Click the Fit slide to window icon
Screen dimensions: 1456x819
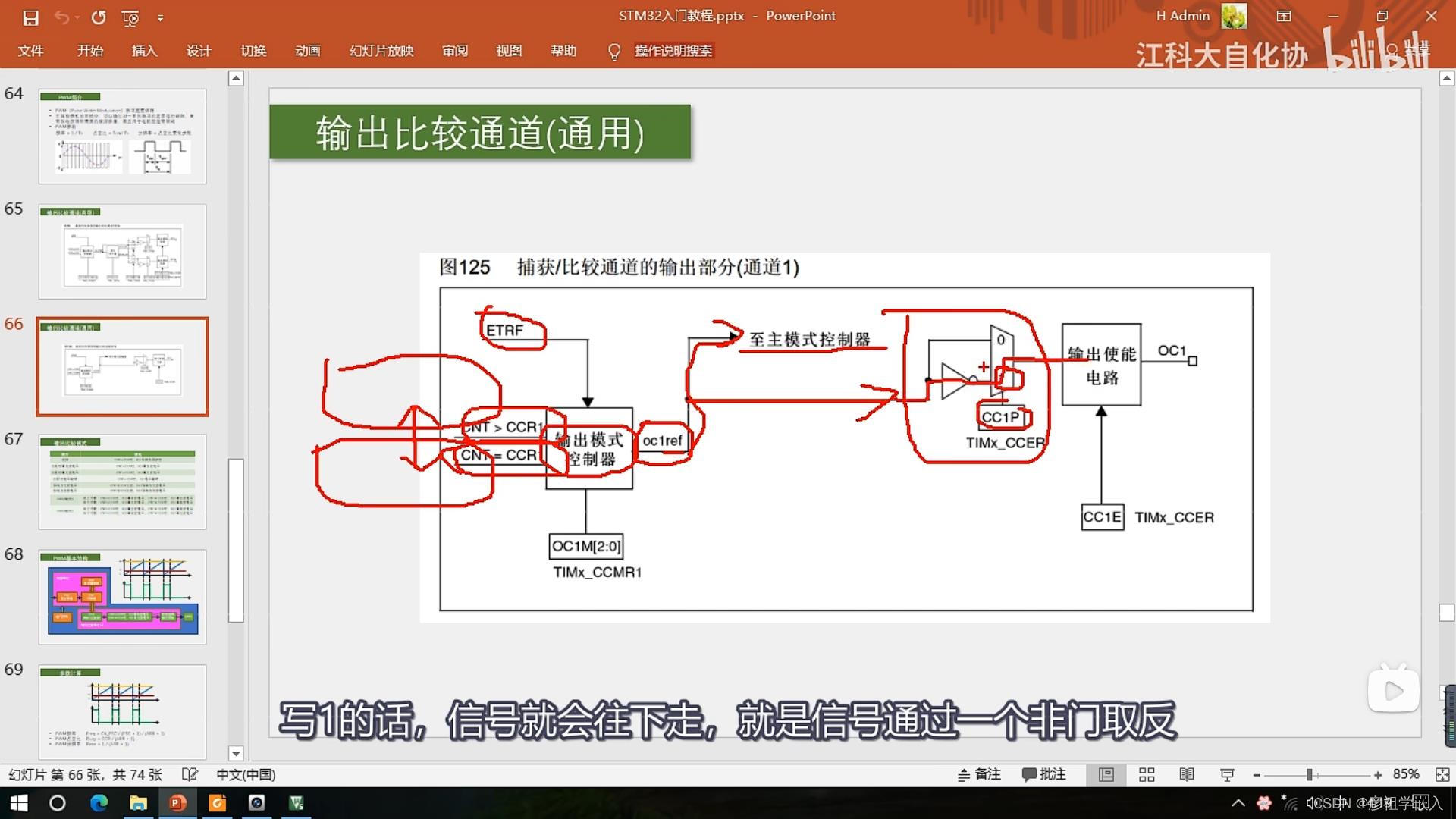pos(1442,774)
